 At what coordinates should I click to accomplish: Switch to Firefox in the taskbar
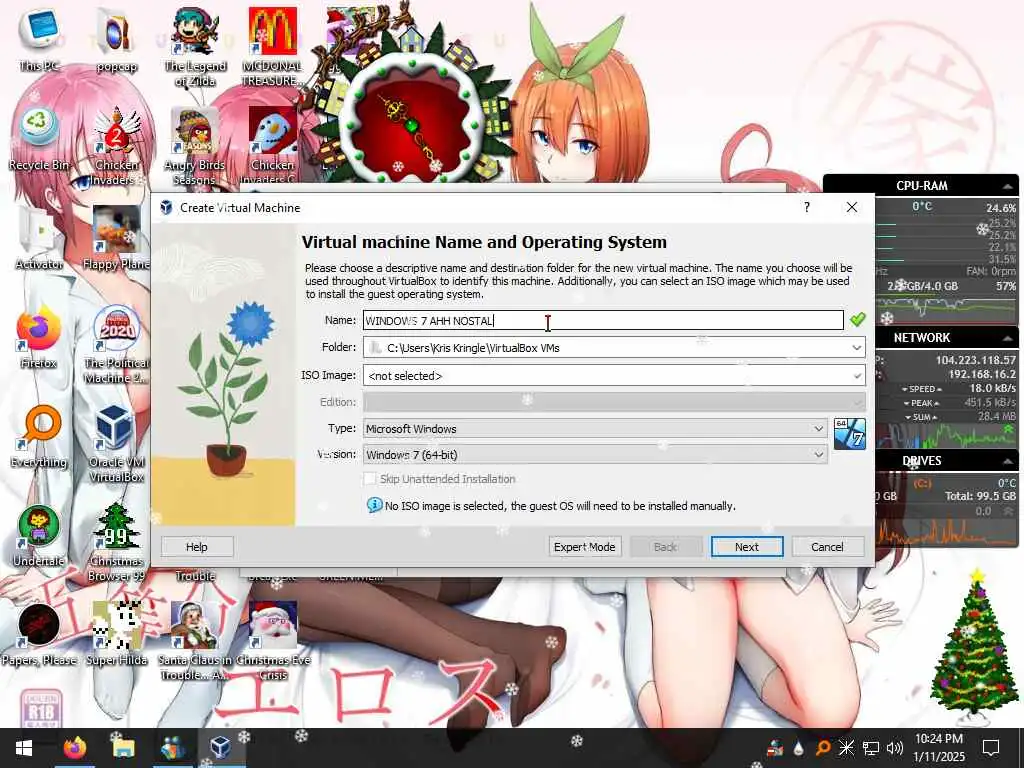pos(74,748)
